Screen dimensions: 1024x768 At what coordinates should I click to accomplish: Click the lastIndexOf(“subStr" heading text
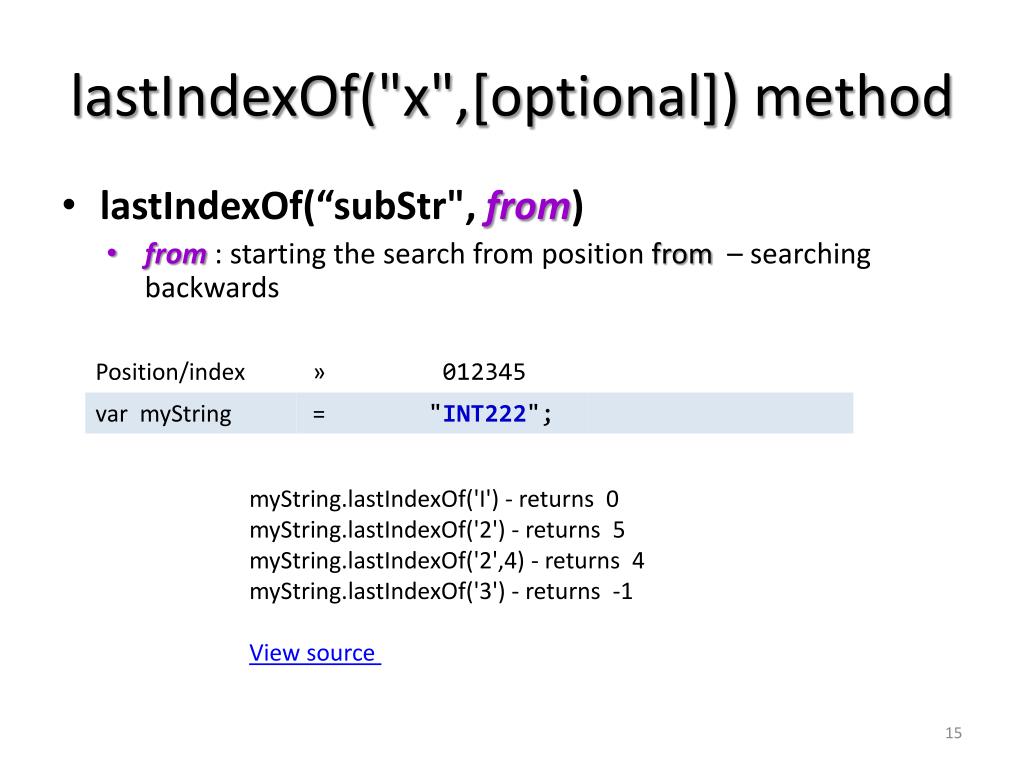[x=287, y=206]
